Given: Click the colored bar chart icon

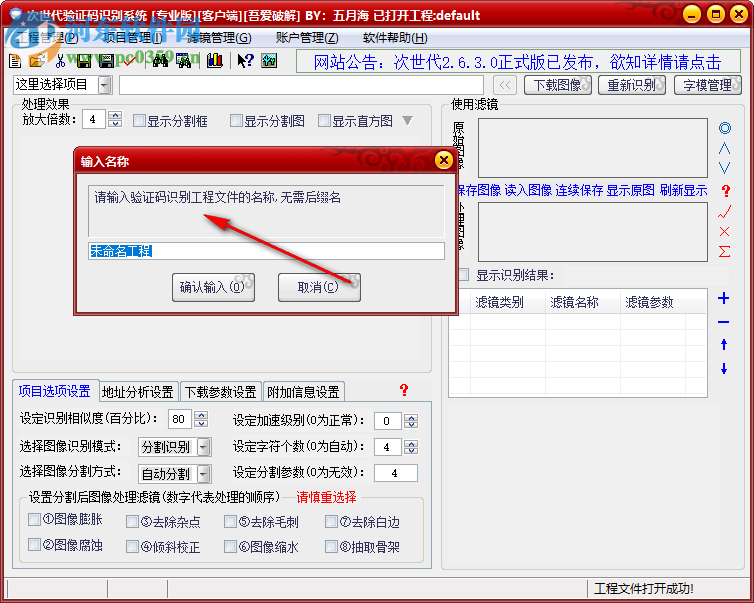Looking at the screenshot, I should (214, 61).
